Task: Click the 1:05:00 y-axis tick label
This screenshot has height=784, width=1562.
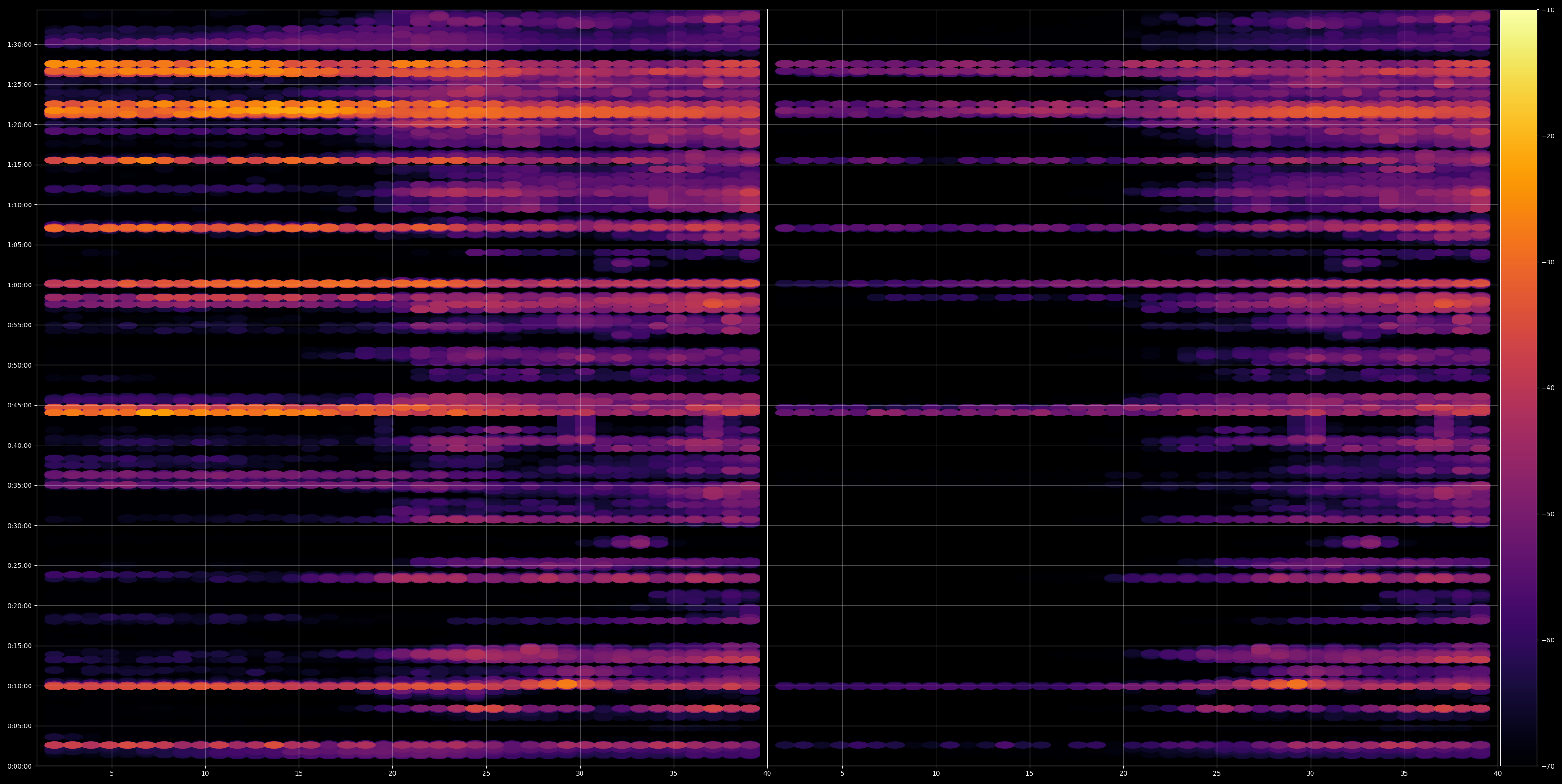Action: tap(19, 245)
